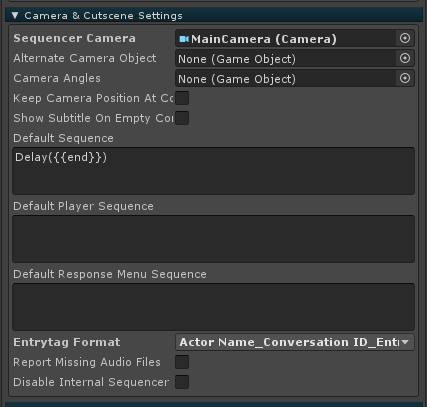427x407 pixels.
Task: Click Camera Angles' None (Game Object) field
Action: [295, 79]
